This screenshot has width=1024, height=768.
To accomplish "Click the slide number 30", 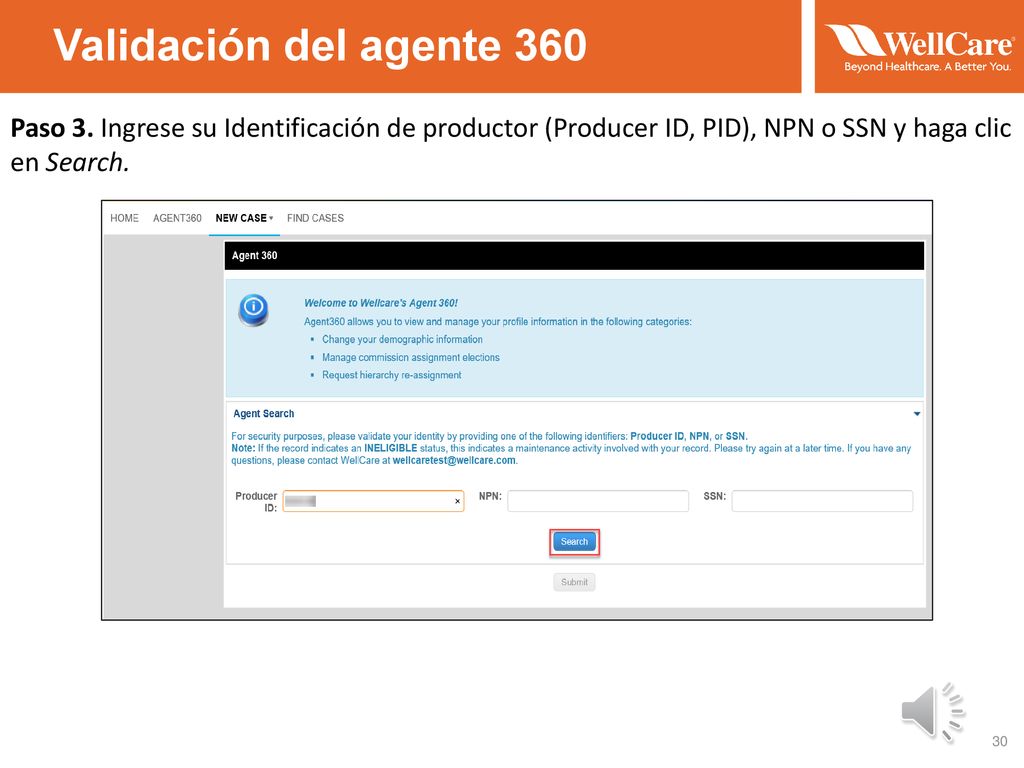I will (999, 741).
